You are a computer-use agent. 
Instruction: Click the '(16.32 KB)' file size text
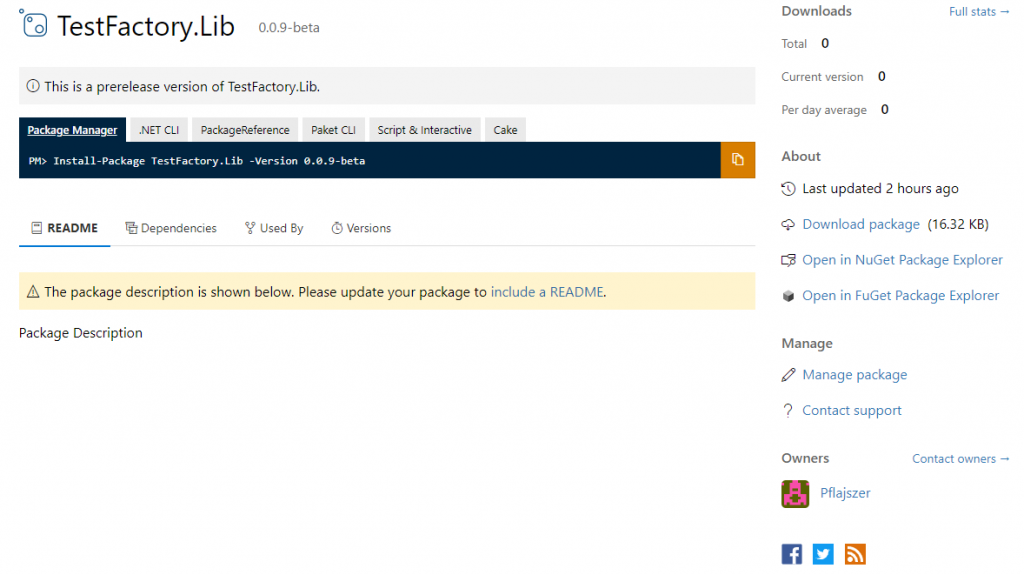pos(958,225)
